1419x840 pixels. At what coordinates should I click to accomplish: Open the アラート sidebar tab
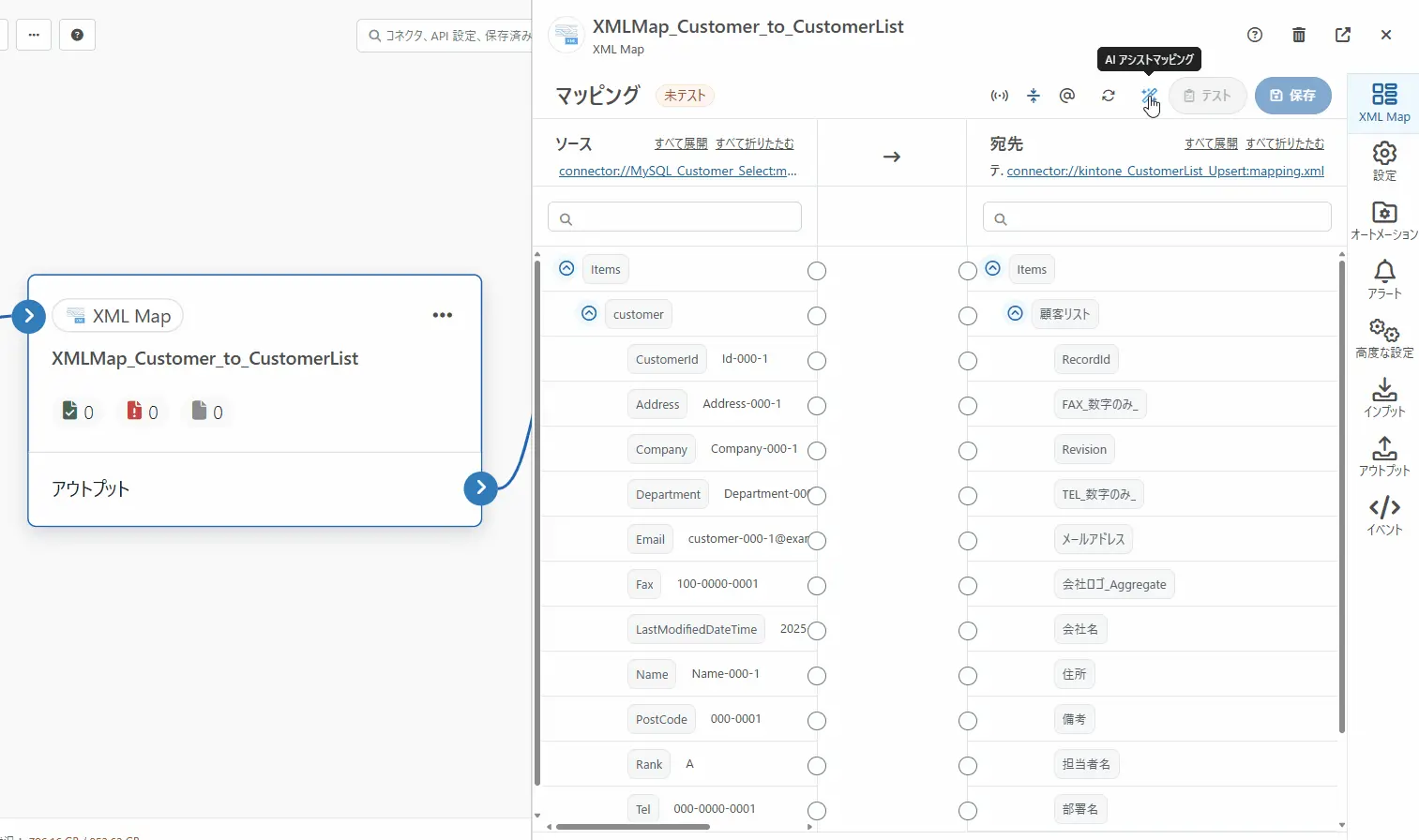coord(1384,279)
